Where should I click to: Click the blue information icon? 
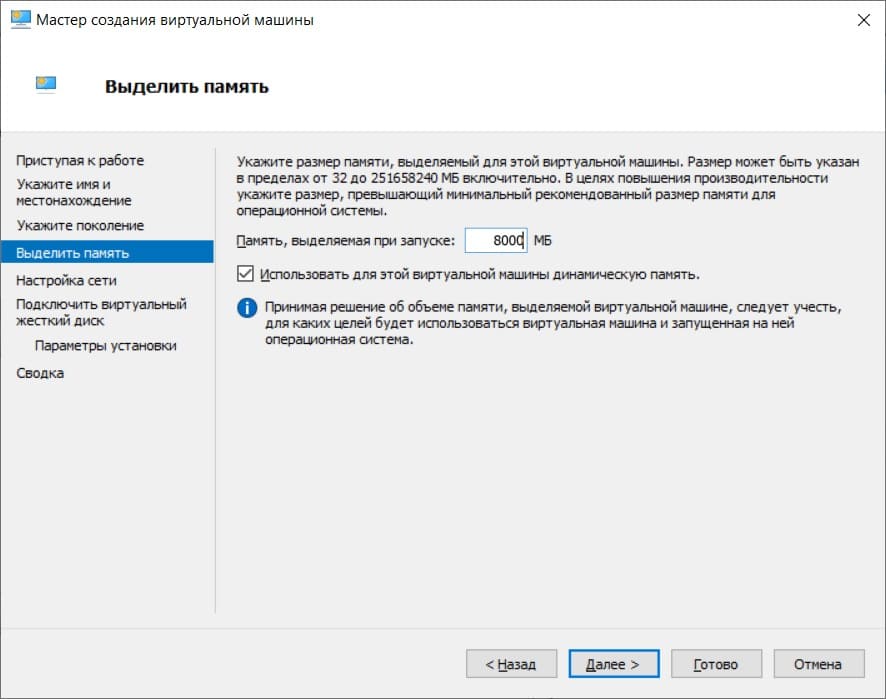[243, 307]
